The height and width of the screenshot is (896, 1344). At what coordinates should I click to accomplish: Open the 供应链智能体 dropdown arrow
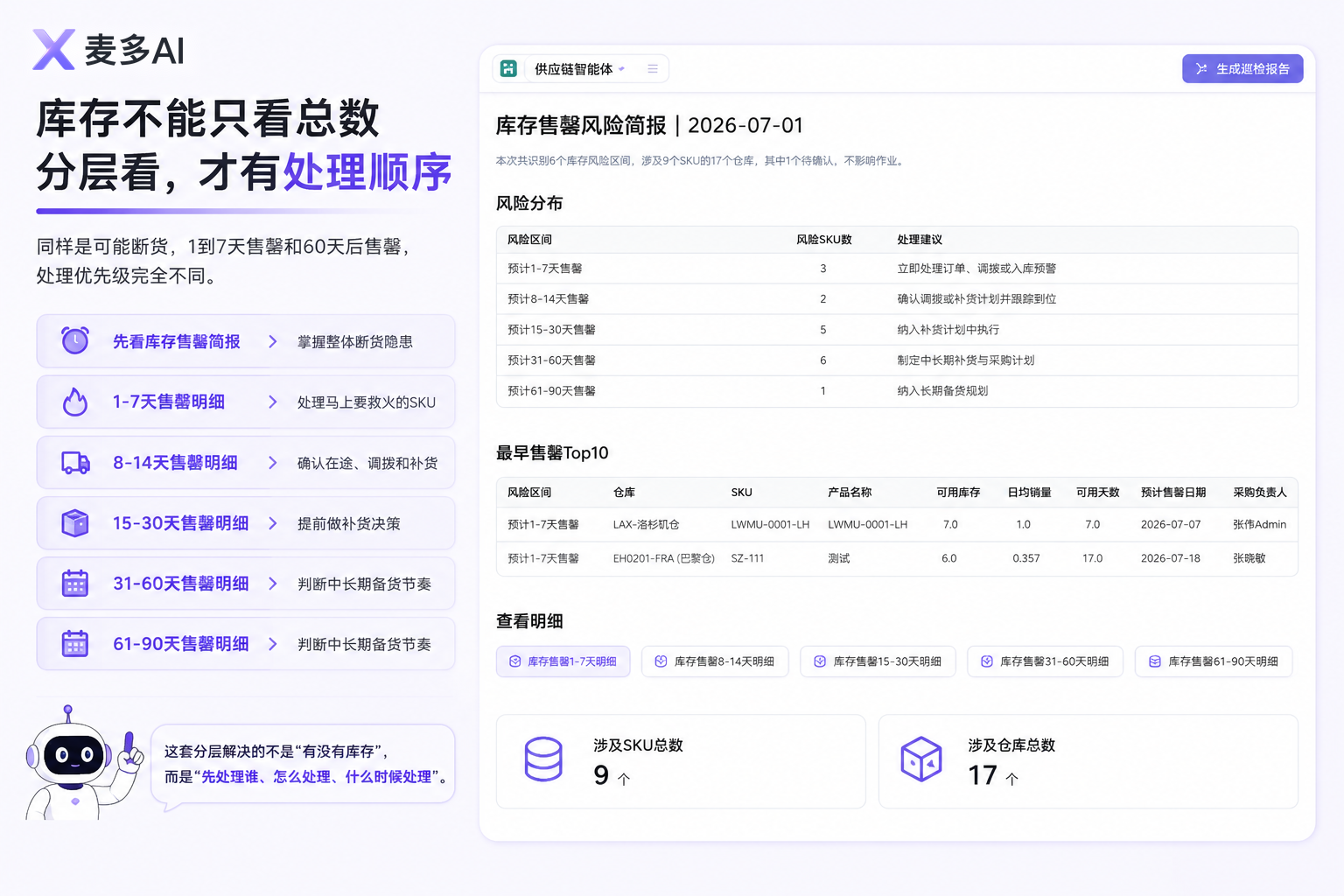point(621,69)
